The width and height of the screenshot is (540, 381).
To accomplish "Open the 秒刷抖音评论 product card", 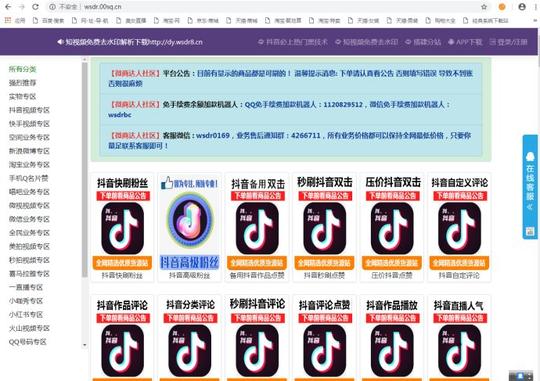I will point(257,338).
